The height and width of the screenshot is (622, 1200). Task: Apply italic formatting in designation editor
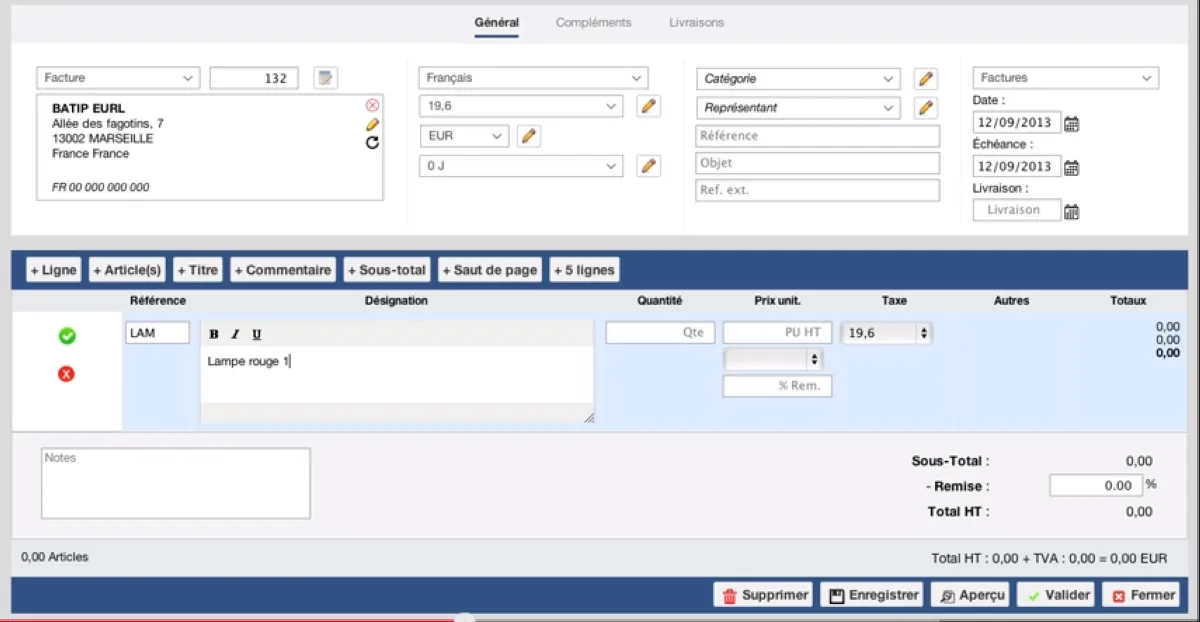pyautogui.click(x=235, y=334)
